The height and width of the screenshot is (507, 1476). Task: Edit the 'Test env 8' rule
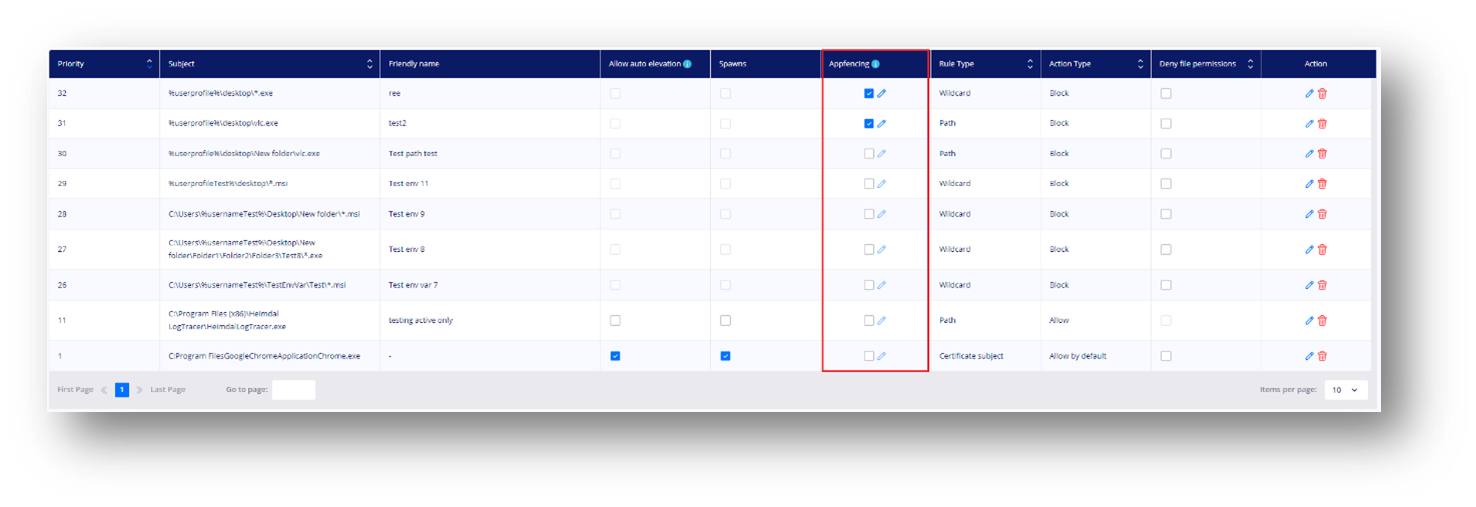click(1309, 250)
